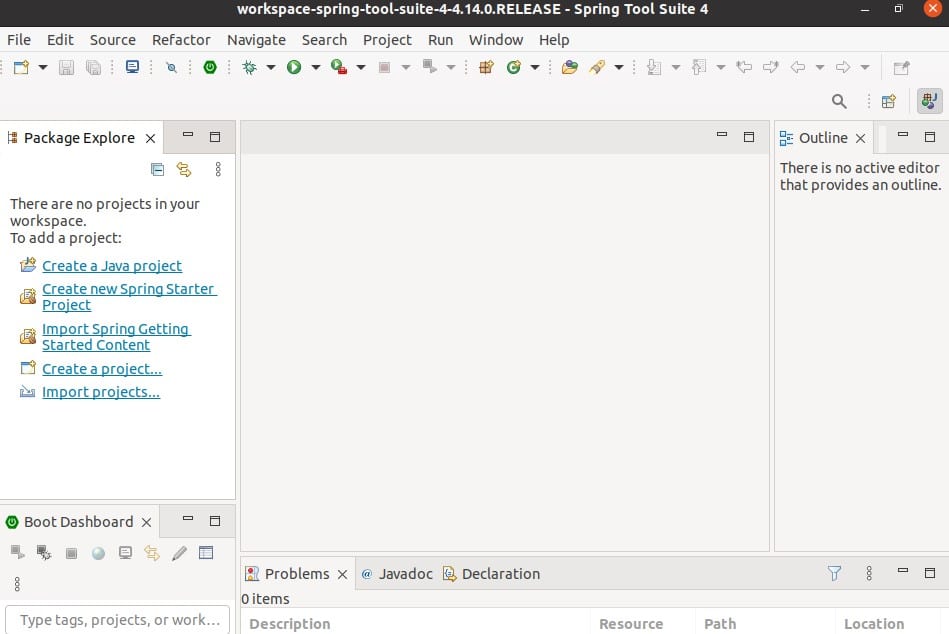Expand the Debug dropdown arrow

(x=271, y=67)
